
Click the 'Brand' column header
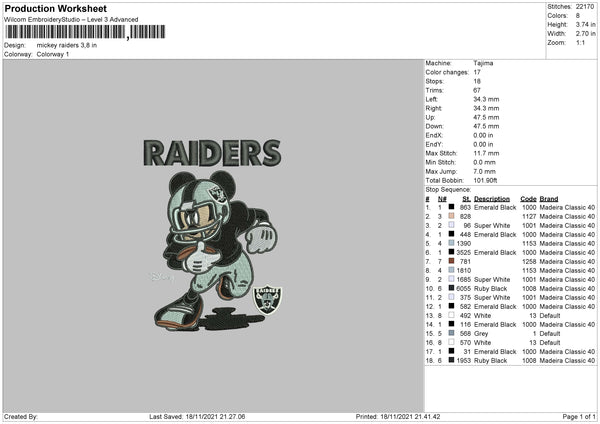[549, 199]
